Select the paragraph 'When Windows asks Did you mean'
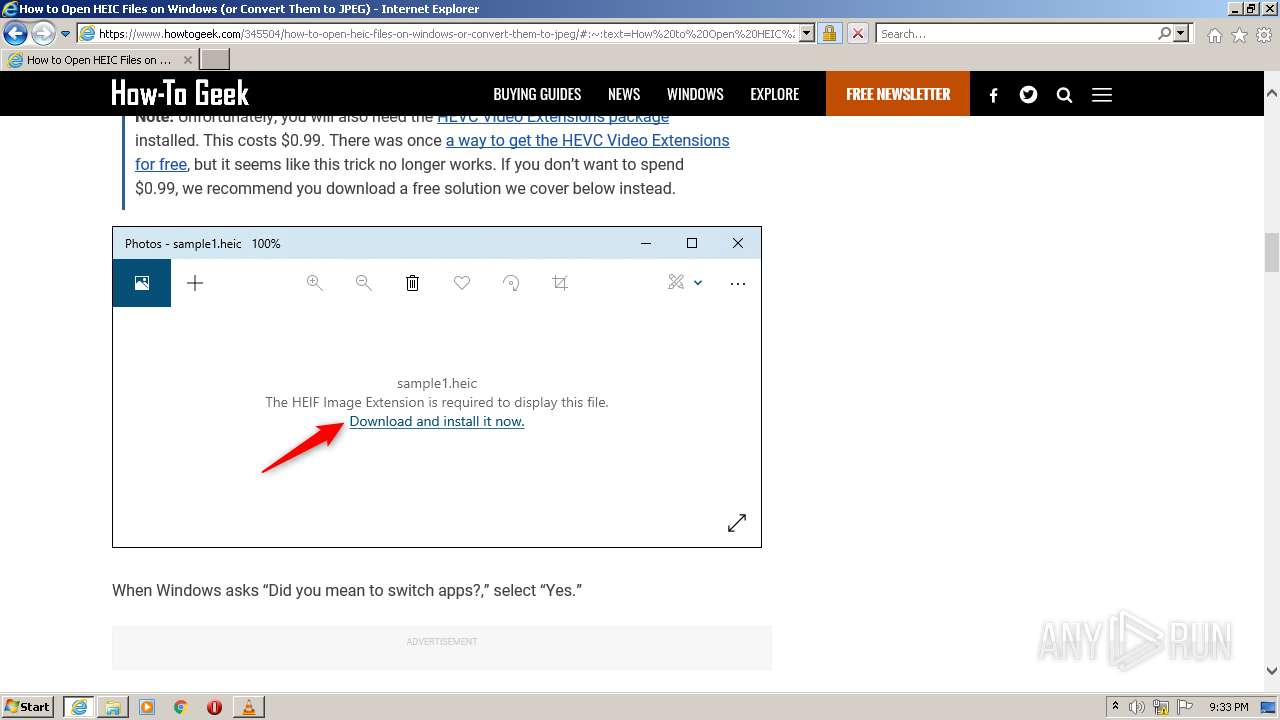The width and height of the screenshot is (1280, 720). point(347,590)
